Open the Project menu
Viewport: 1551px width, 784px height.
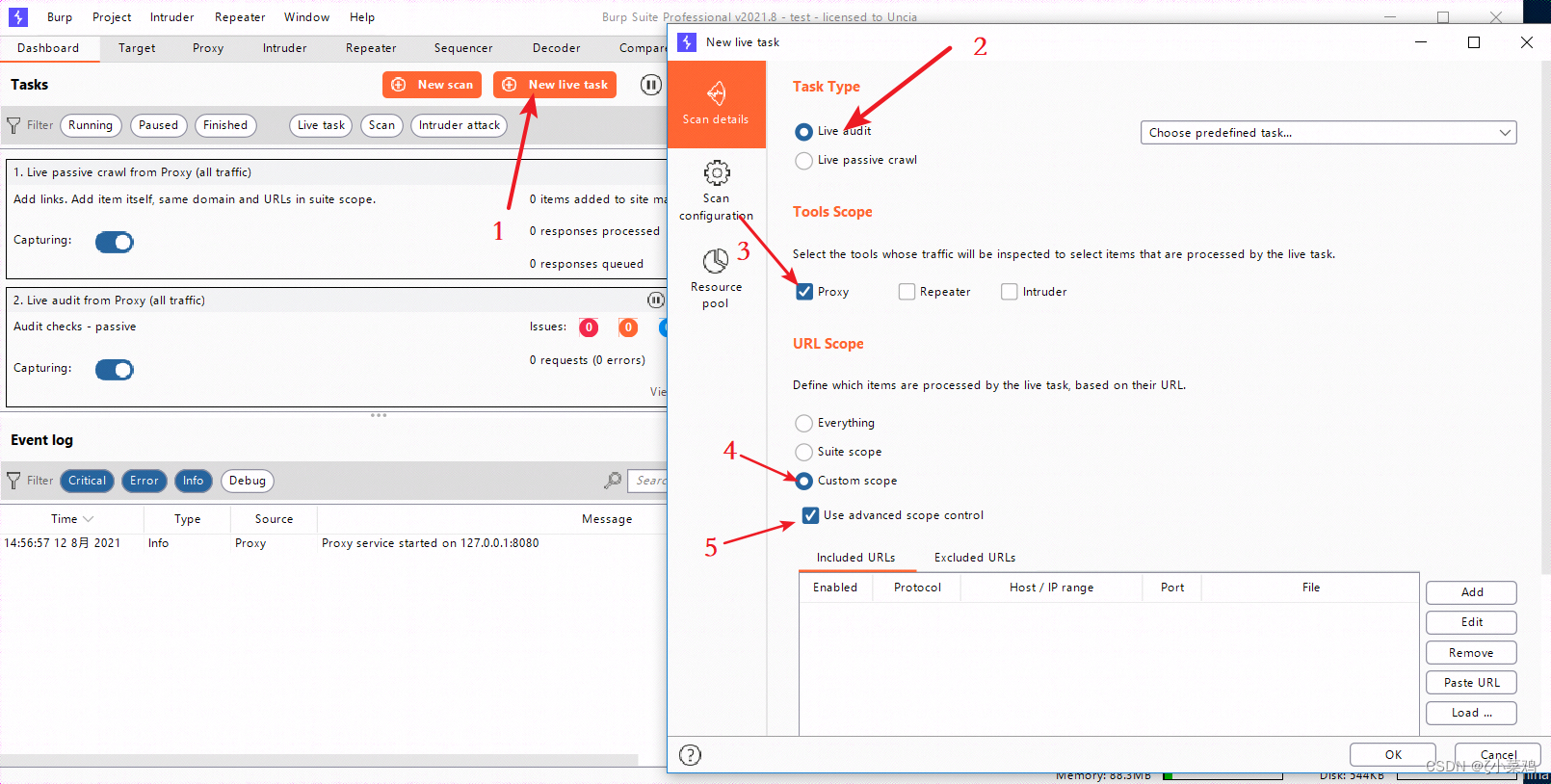(x=112, y=17)
